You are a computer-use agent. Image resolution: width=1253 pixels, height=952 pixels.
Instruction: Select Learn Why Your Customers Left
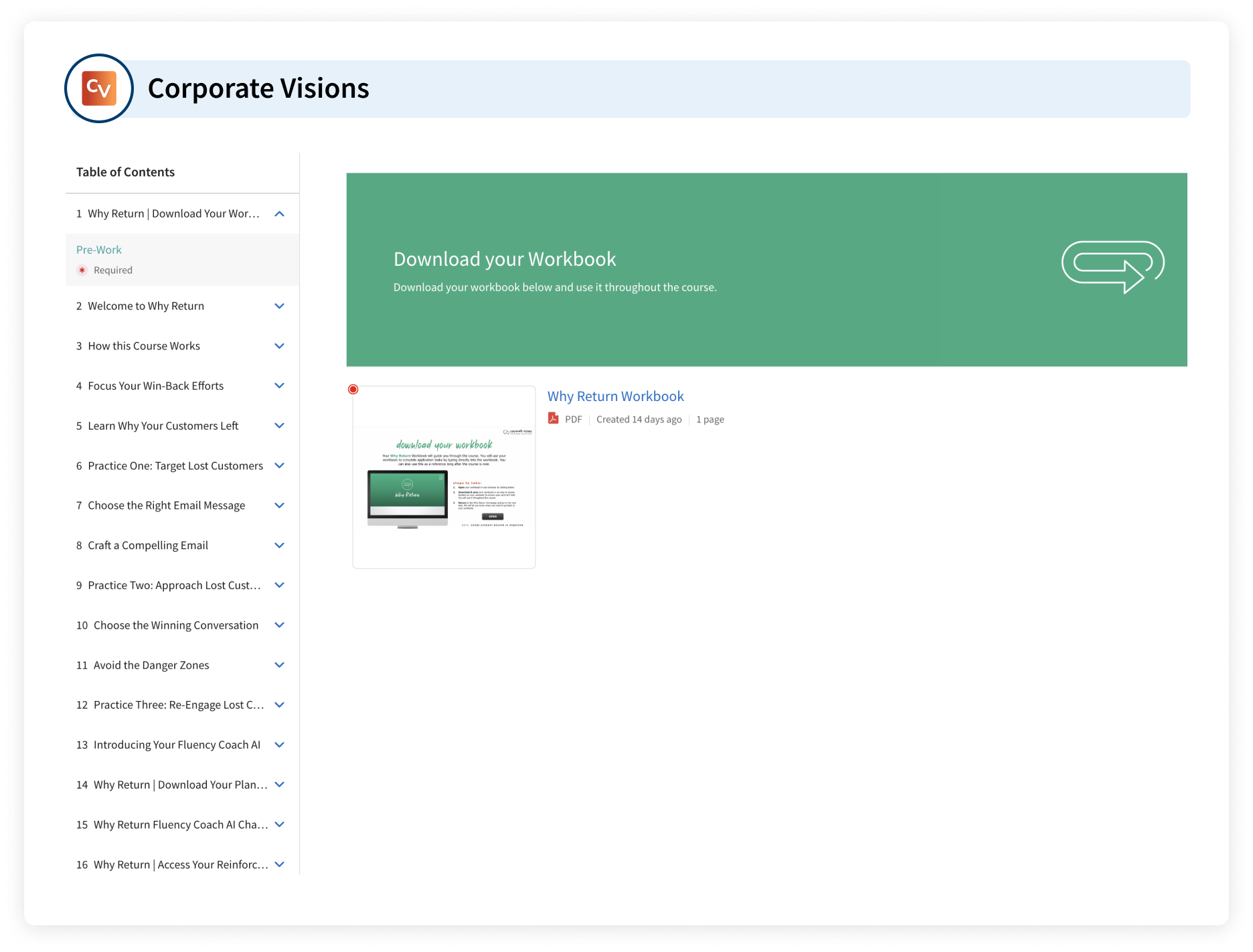[x=163, y=426]
